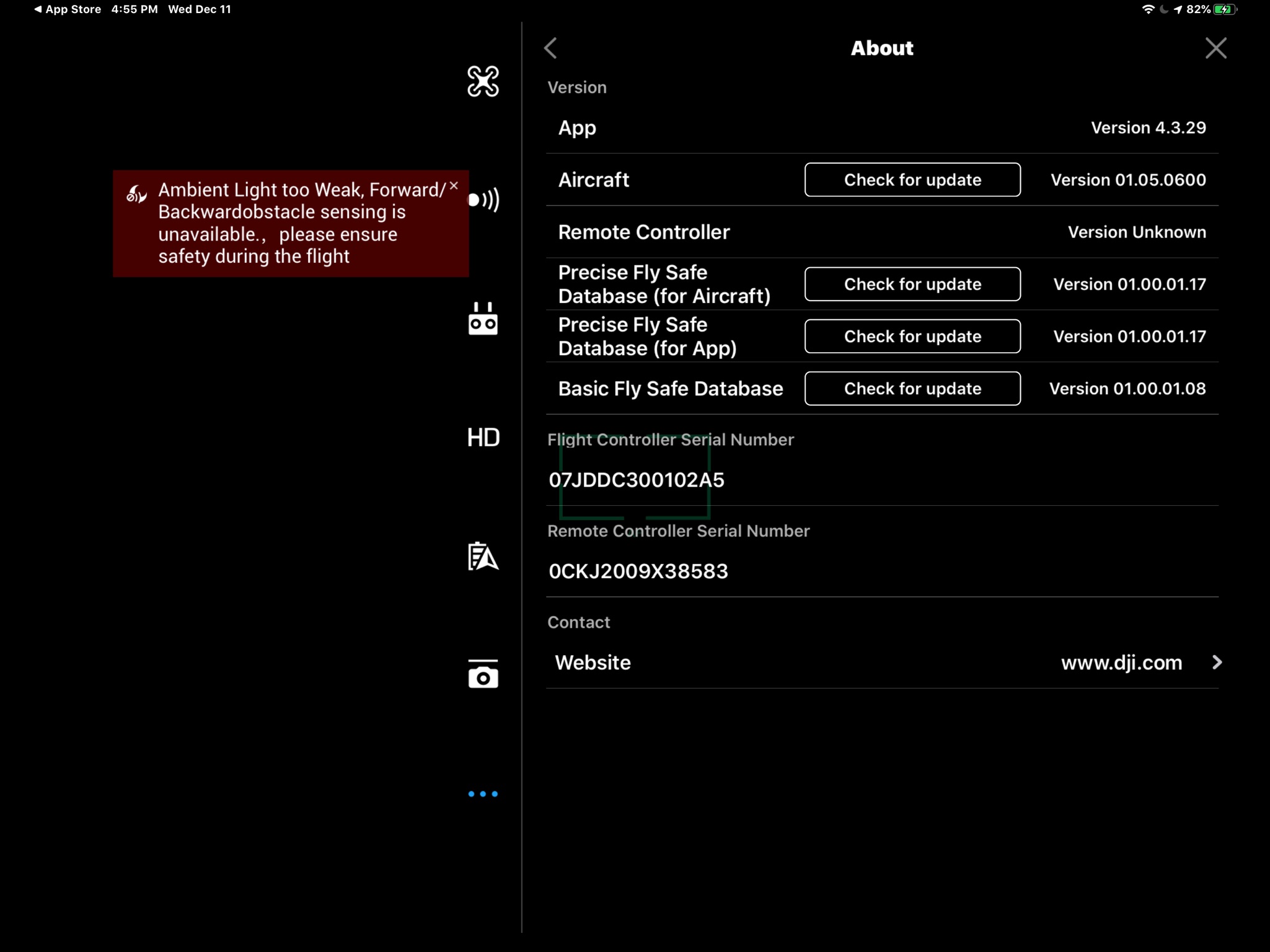
Task: Tap the Ambient Light warning icon
Action: (x=136, y=193)
